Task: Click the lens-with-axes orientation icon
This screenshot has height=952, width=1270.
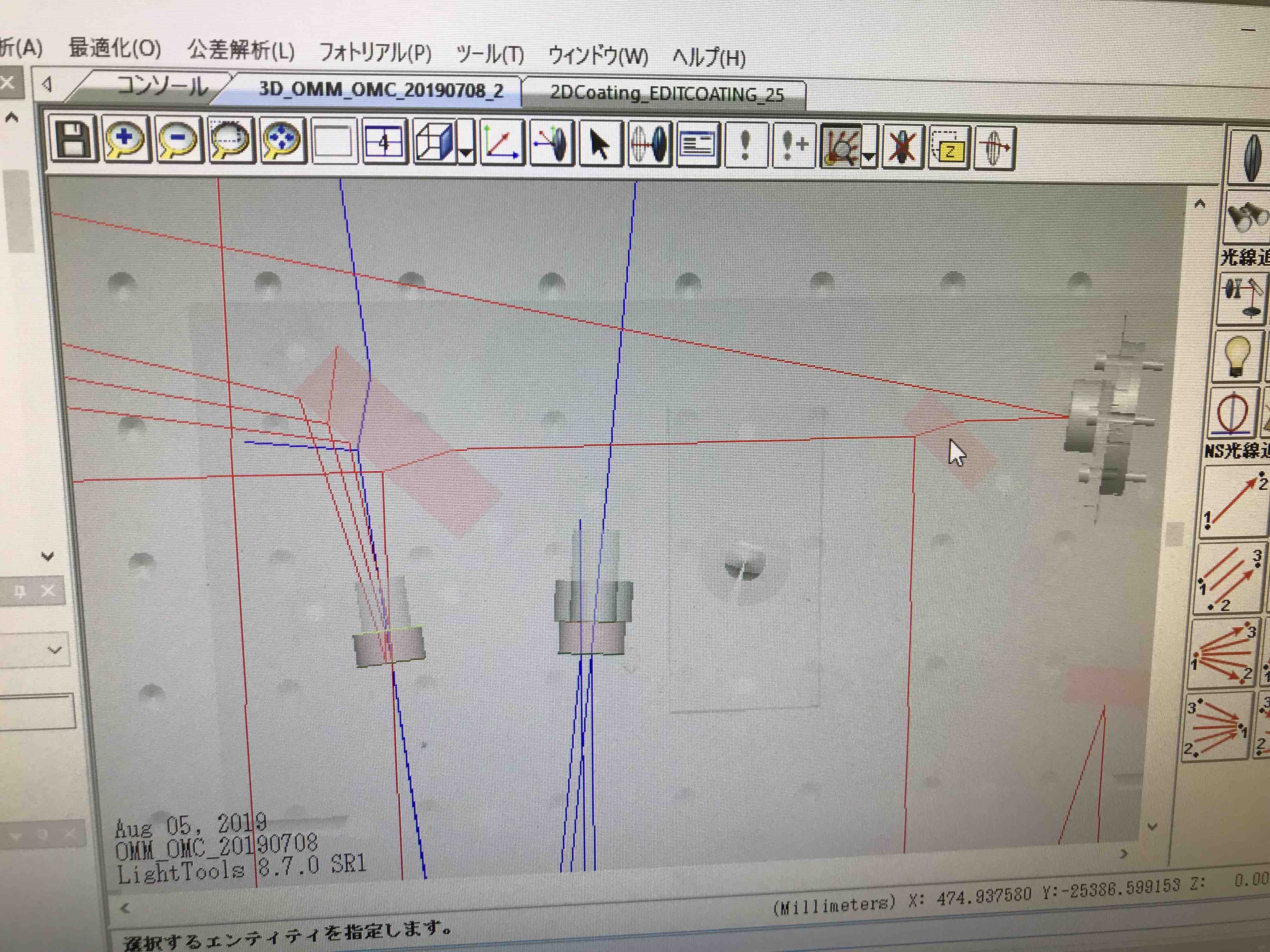Action: [551, 144]
